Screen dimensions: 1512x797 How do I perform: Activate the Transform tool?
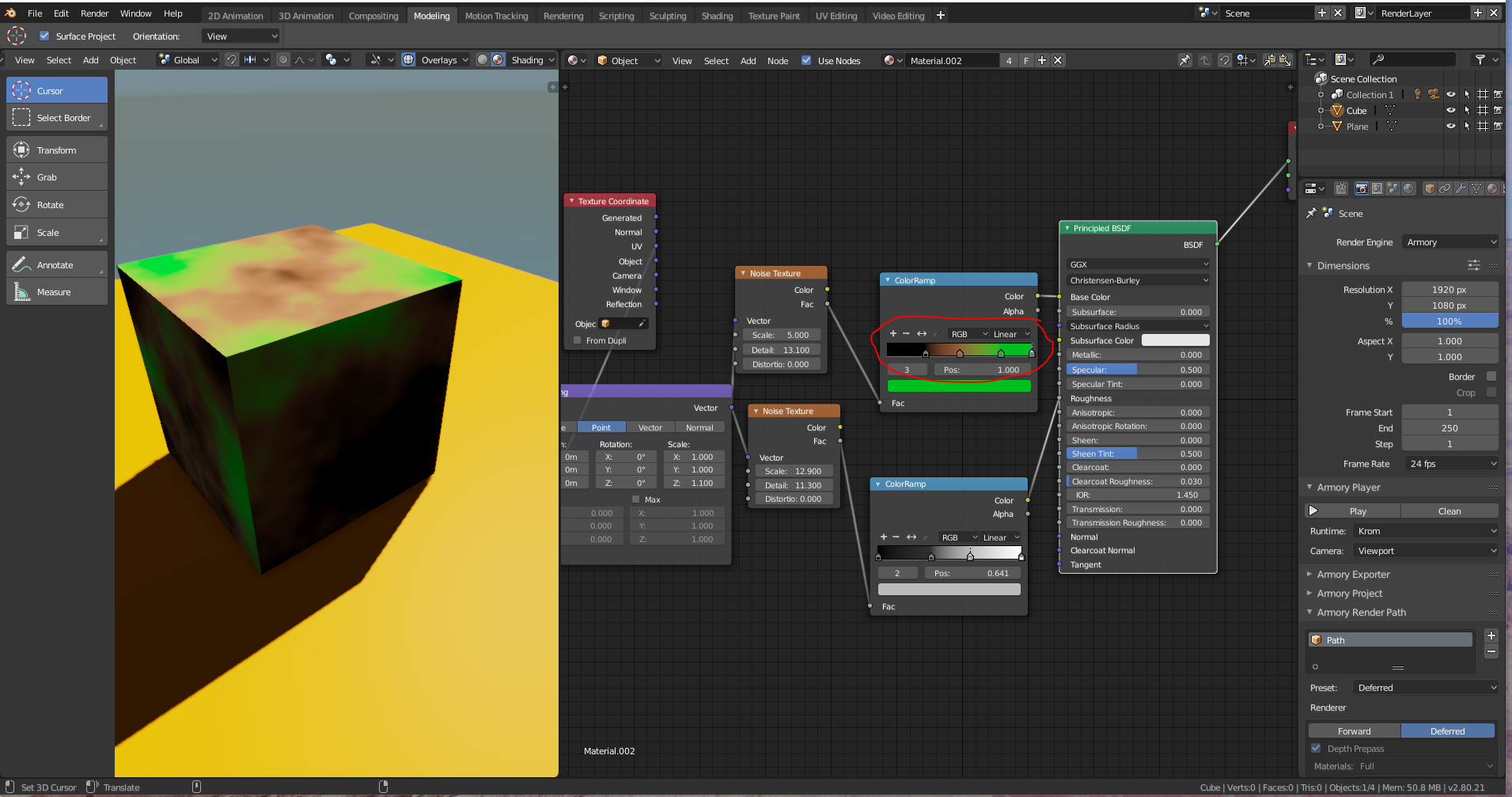pos(57,150)
